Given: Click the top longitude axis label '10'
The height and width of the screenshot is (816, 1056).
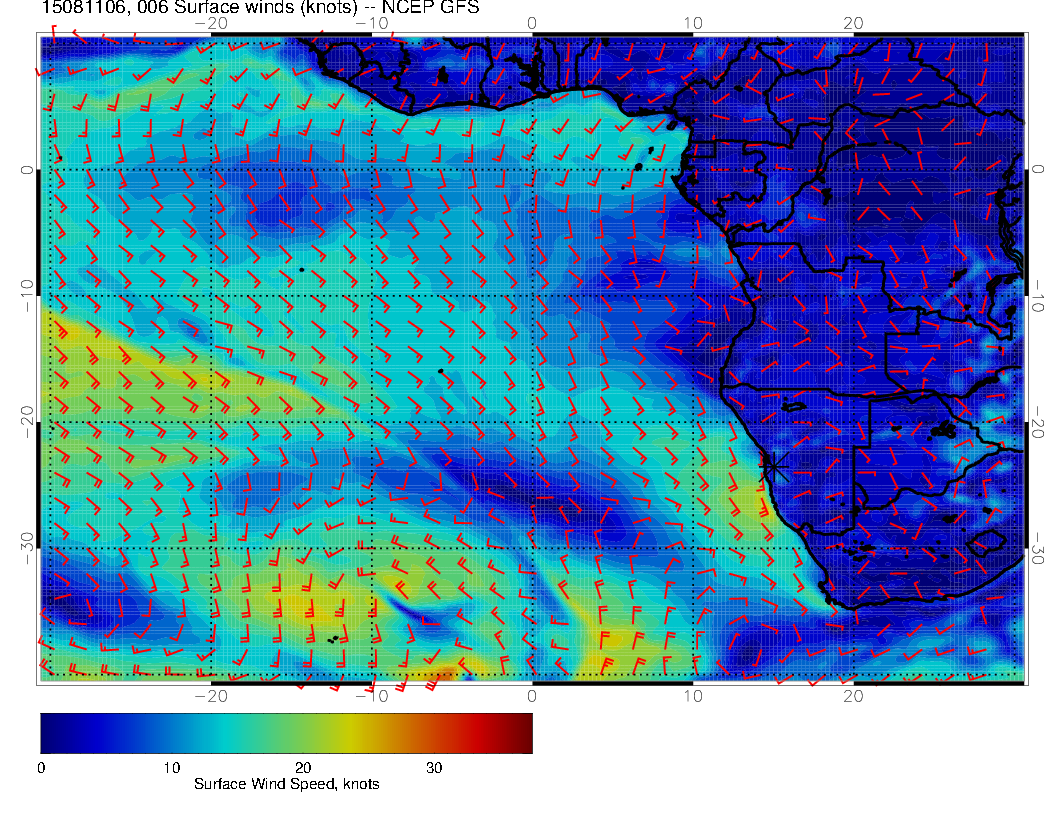Looking at the screenshot, I should click(x=693, y=24).
